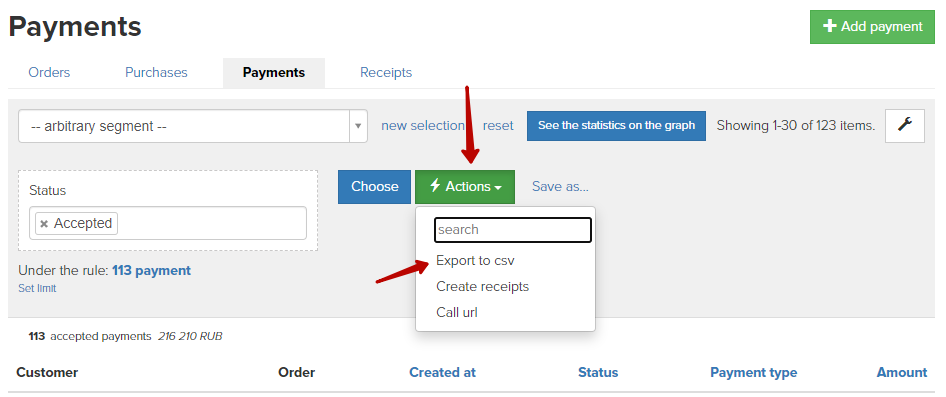Screen dimensions: 946x397
Task: Open the Purchases tab
Action: (x=156, y=72)
